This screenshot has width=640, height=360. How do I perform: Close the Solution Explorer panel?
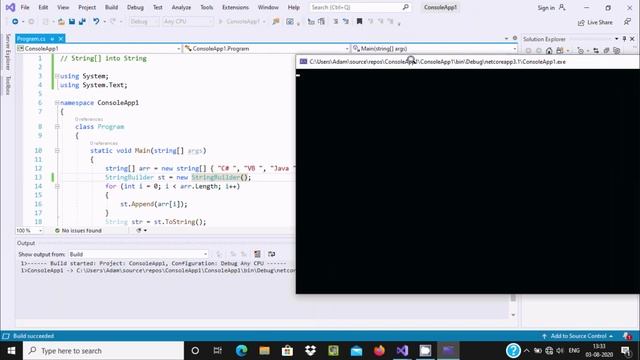point(632,39)
